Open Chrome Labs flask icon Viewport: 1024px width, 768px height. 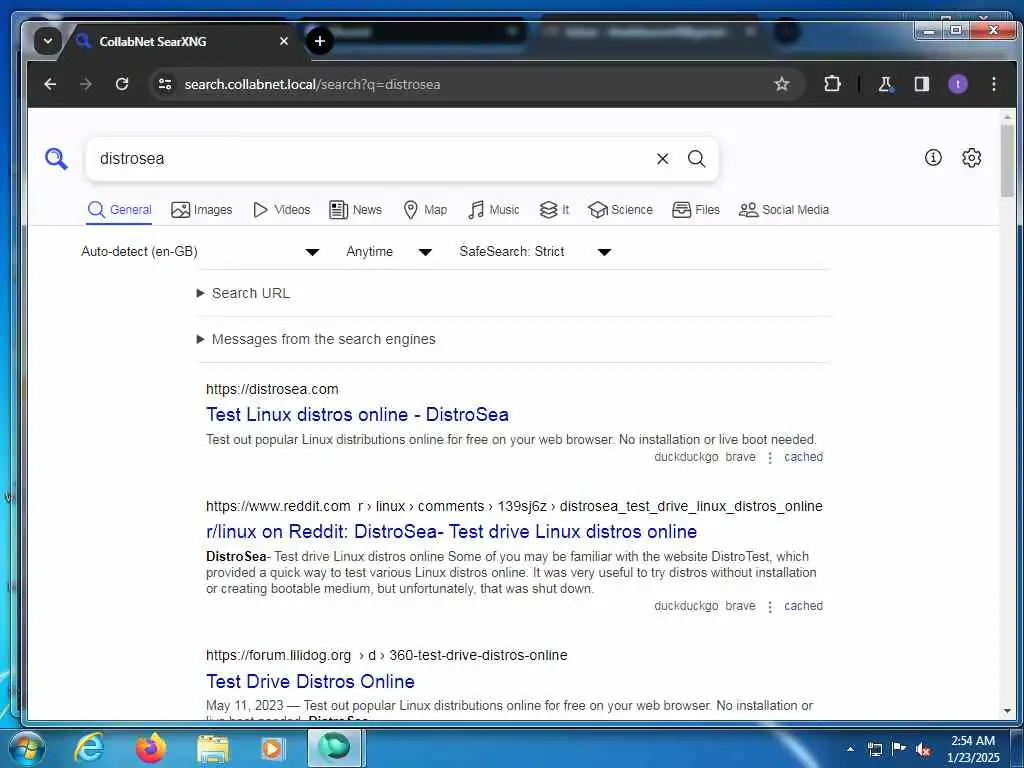886,84
